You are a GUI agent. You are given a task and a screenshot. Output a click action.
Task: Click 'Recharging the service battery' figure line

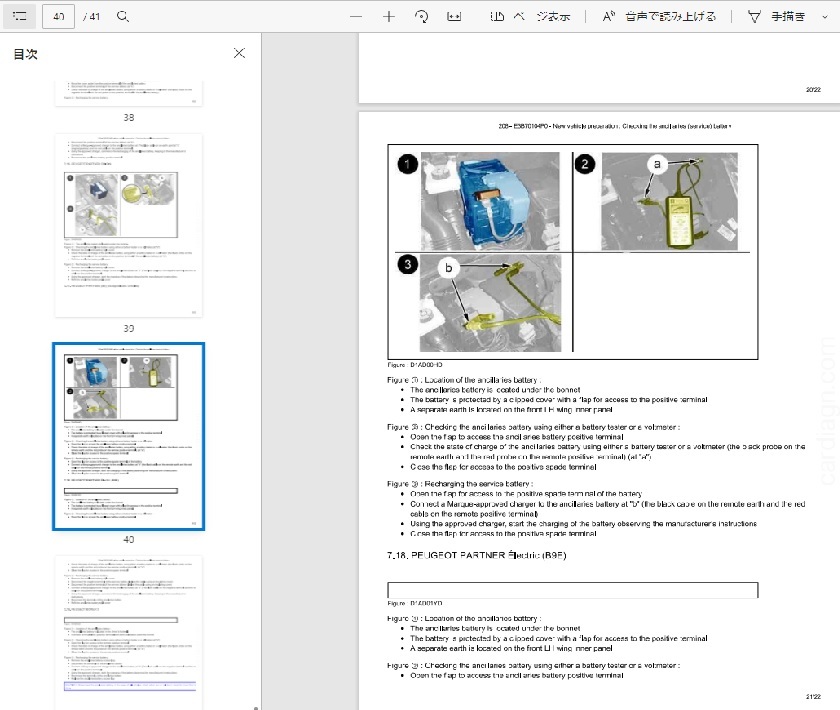460,483
